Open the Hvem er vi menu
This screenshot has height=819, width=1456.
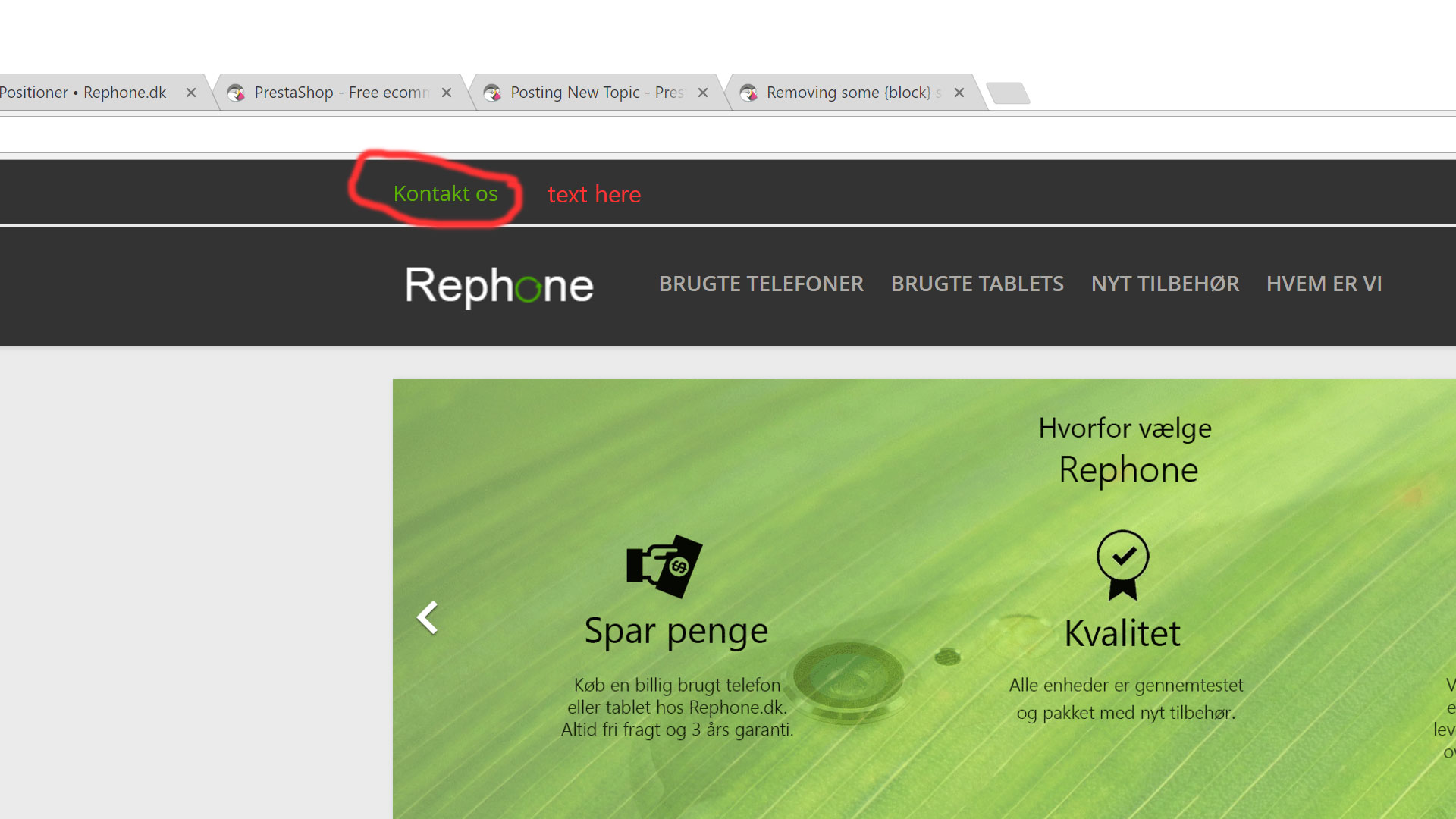click(1324, 284)
